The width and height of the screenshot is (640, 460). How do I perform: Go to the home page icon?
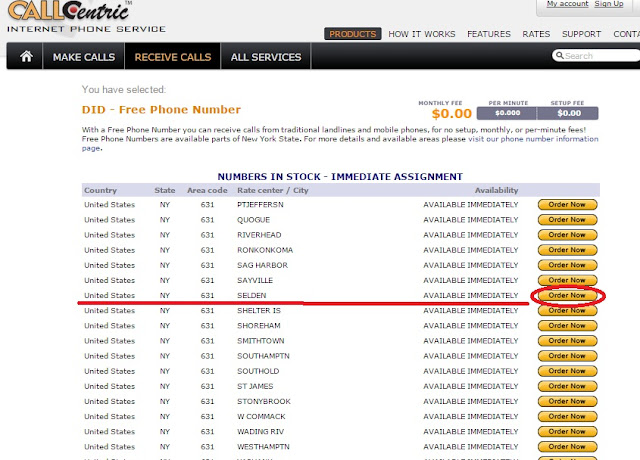tap(26, 56)
